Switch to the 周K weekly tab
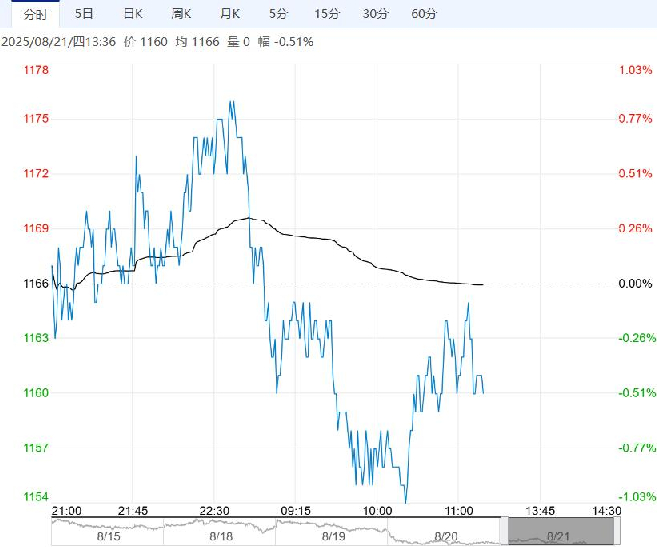 click(x=181, y=14)
